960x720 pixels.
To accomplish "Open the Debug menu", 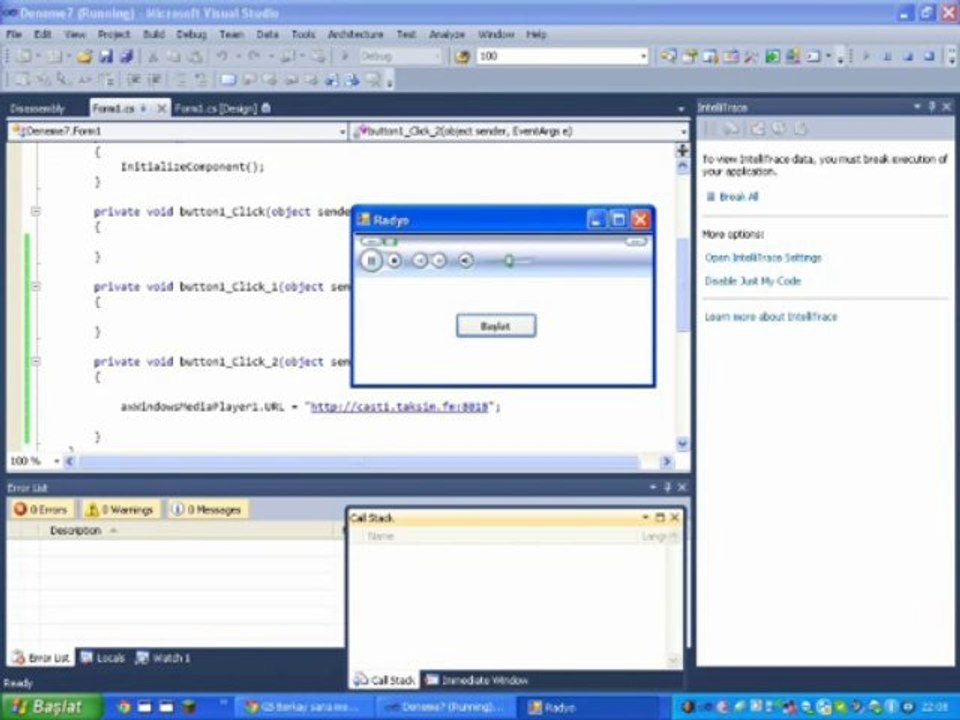I will tap(191, 34).
